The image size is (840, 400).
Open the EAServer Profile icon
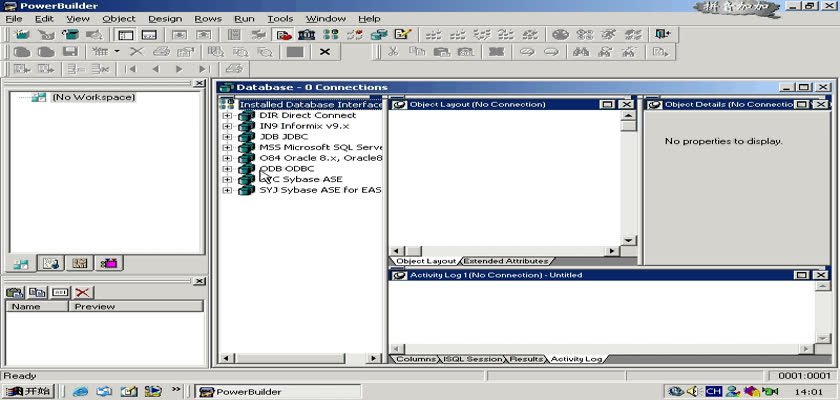pos(355,35)
